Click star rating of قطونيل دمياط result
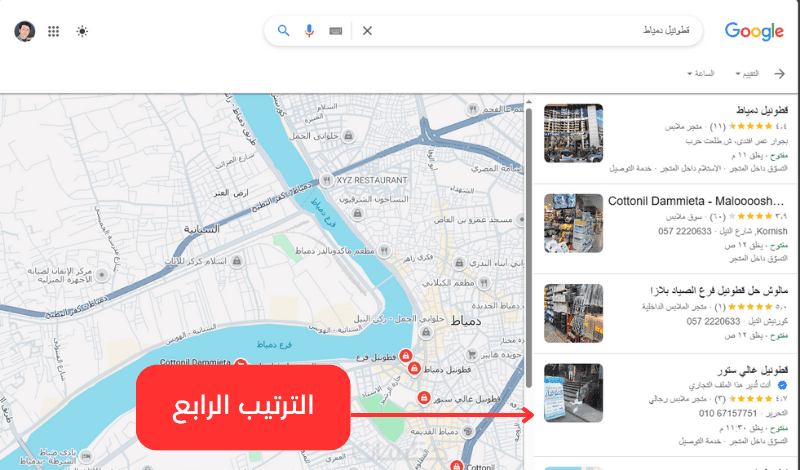The width and height of the screenshot is (800, 470). (752, 126)
